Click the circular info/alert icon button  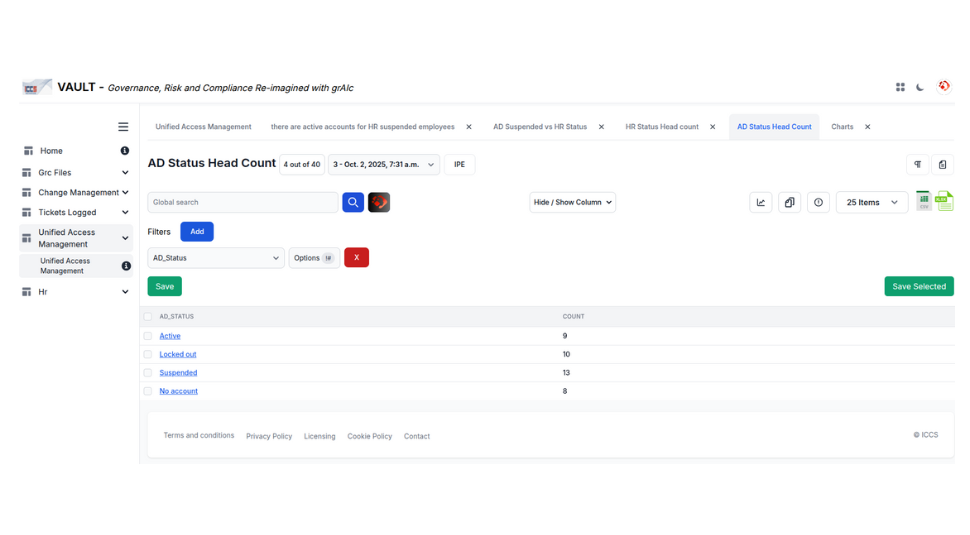click(x=818, y=202)
